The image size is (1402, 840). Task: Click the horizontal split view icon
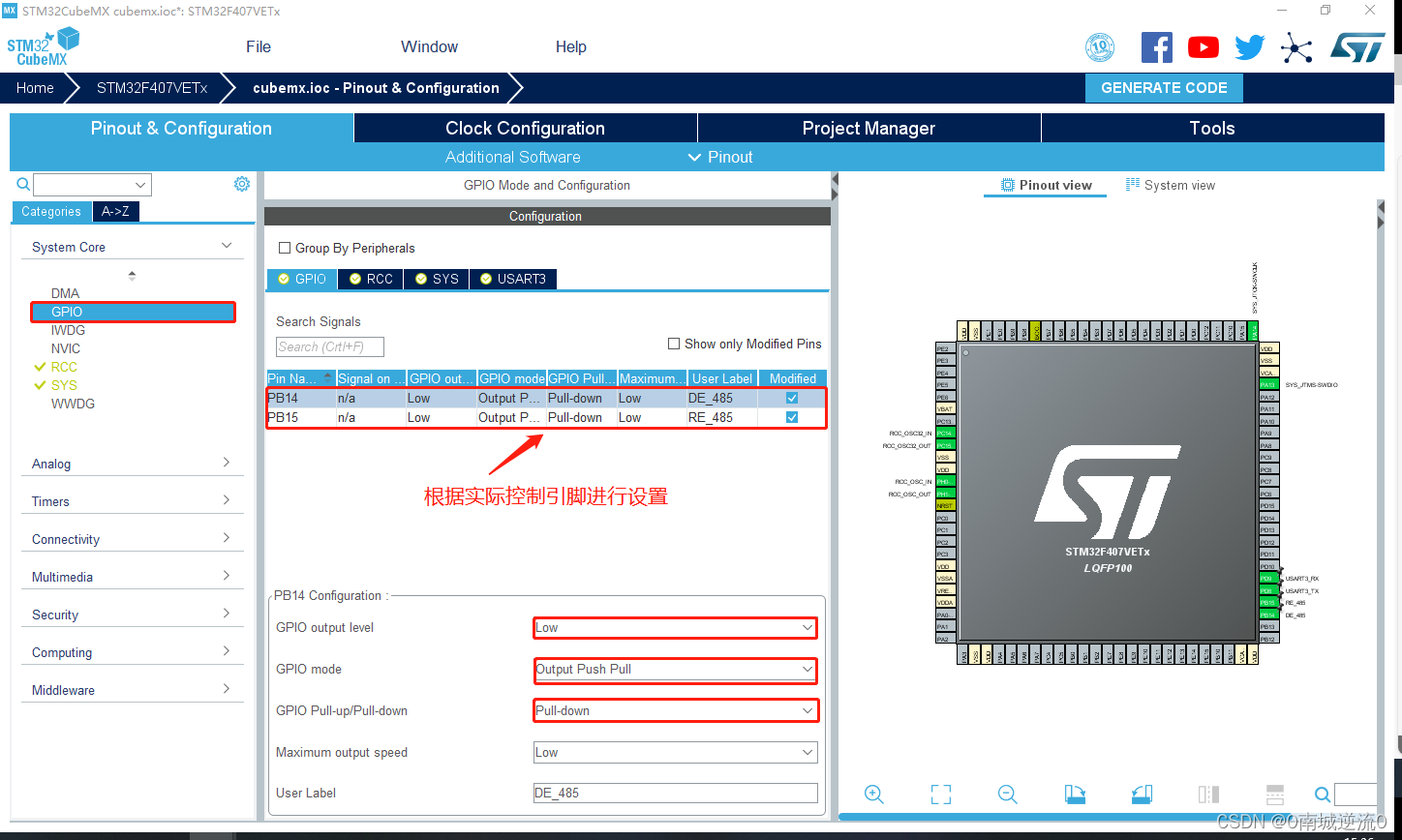click(1275, 795)
